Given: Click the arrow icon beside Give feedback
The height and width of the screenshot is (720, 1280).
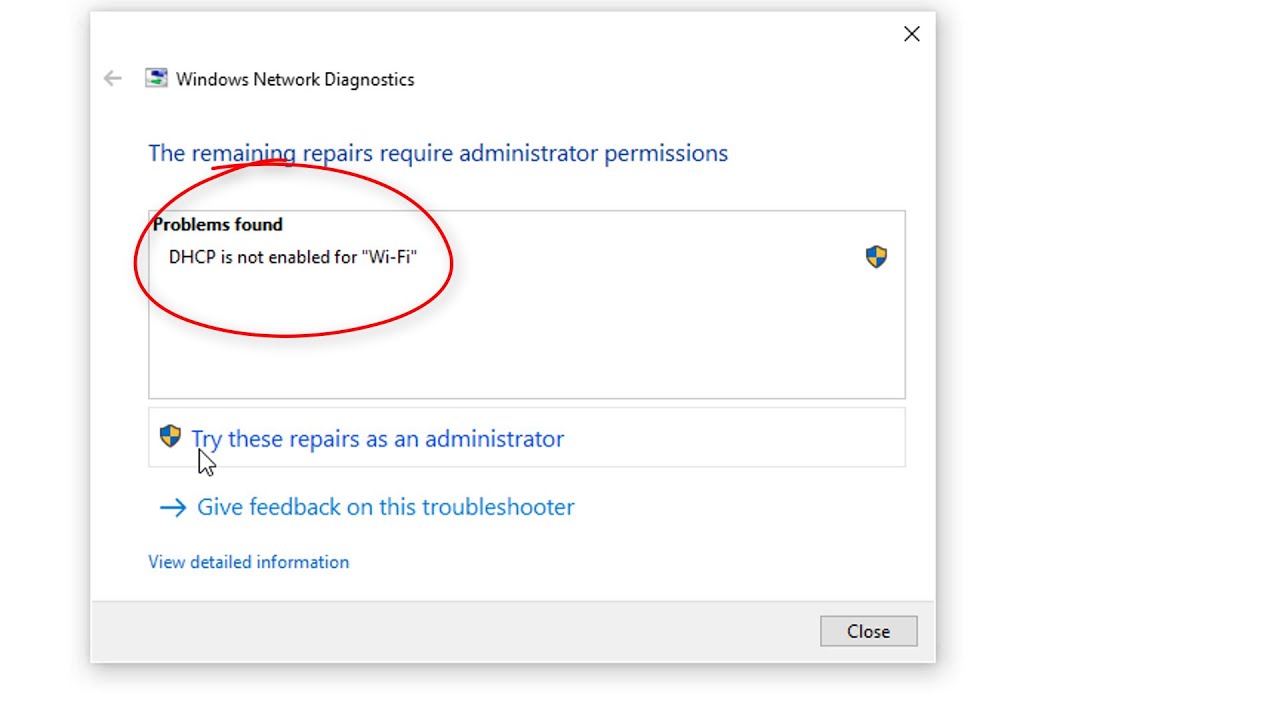Looking at the screenshot, I should pos(173,507).
